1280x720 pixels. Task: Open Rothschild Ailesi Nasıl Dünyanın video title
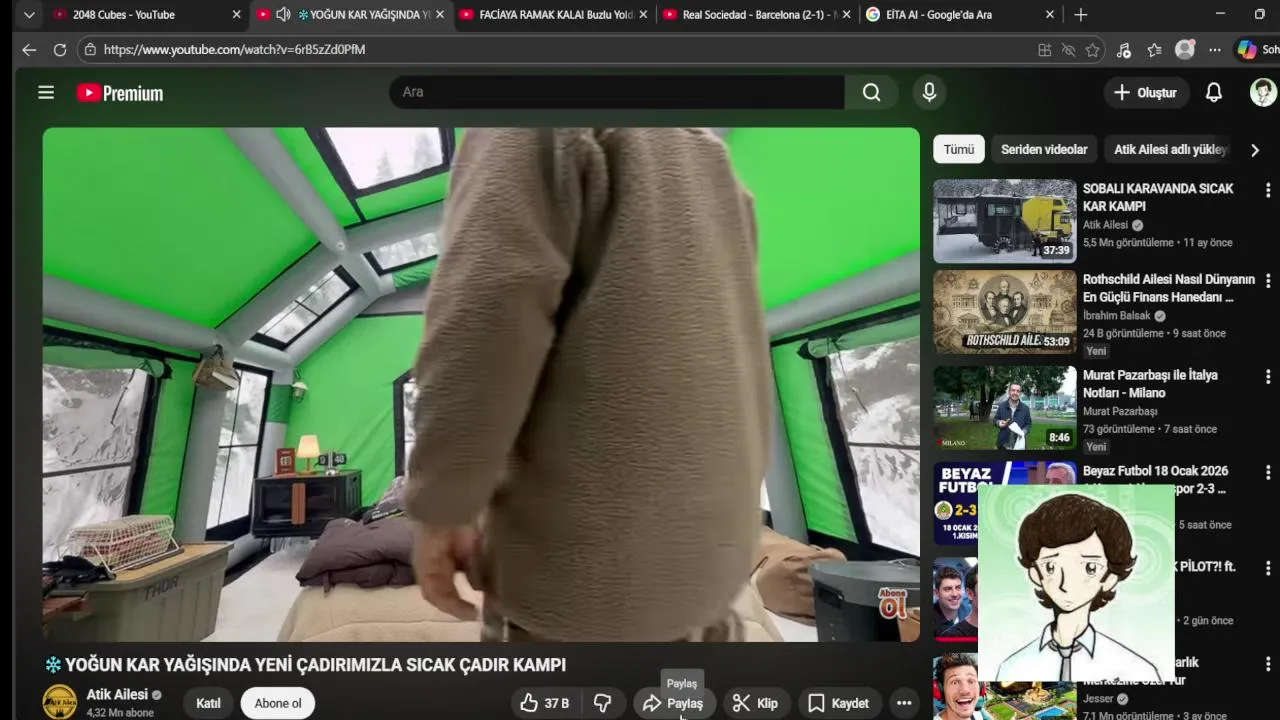point(1168,288)
